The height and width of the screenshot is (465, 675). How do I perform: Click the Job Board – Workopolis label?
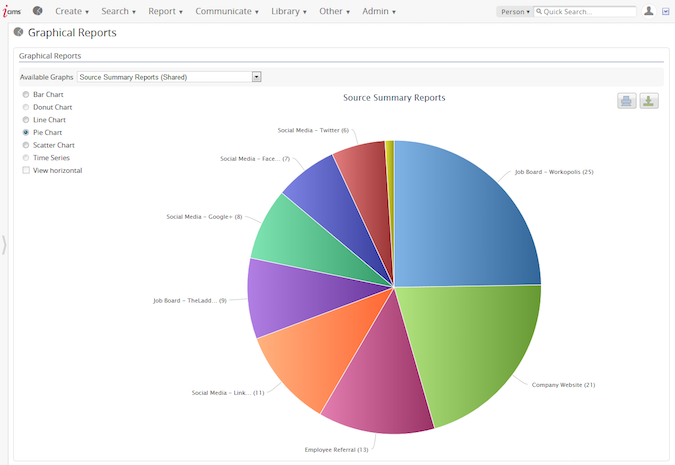pos(553,172)
